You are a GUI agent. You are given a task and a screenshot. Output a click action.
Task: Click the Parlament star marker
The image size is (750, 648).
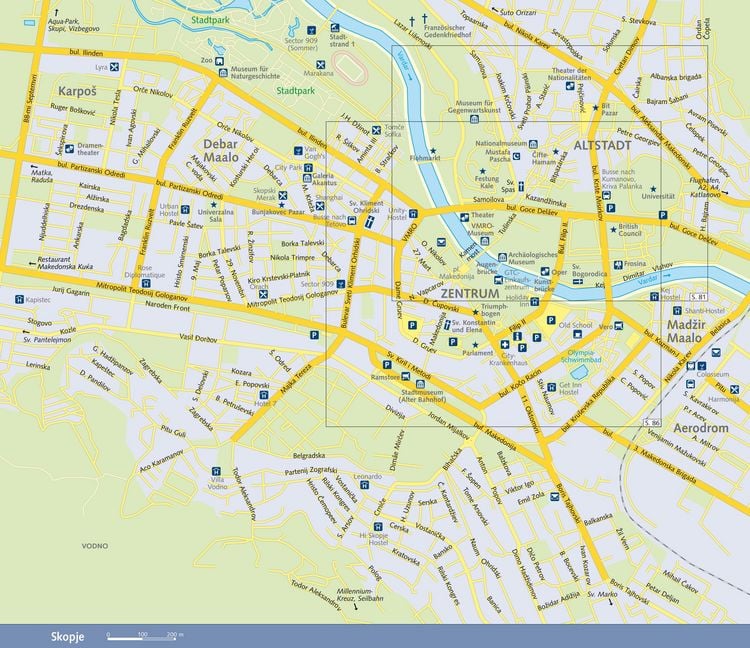pos(475,345)
